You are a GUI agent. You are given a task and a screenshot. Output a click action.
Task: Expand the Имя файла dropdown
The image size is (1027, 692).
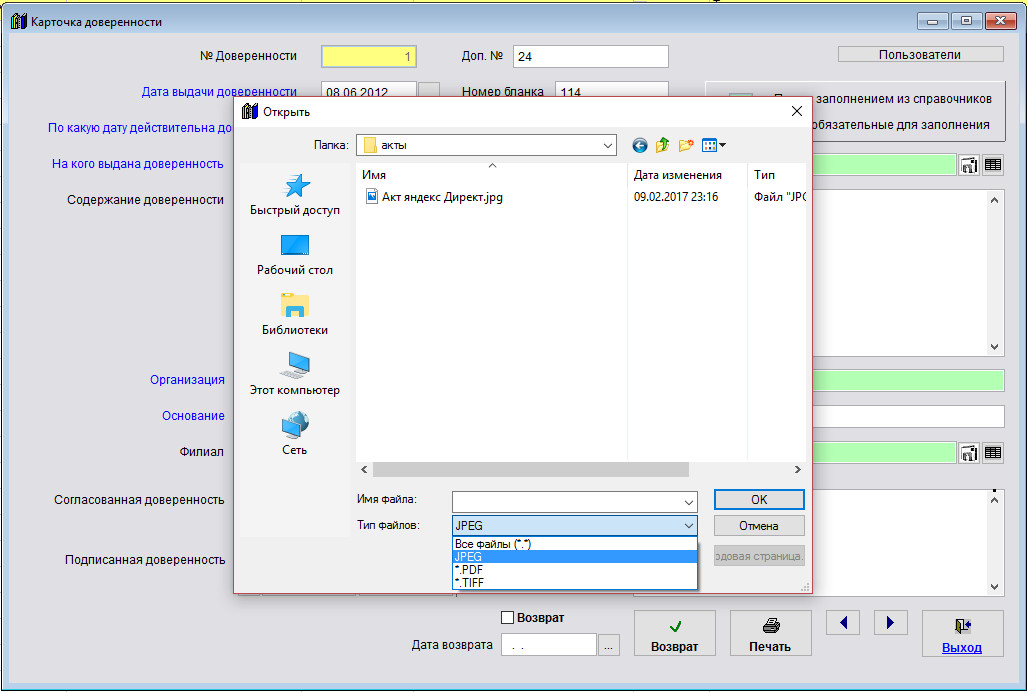click(688, 501)
